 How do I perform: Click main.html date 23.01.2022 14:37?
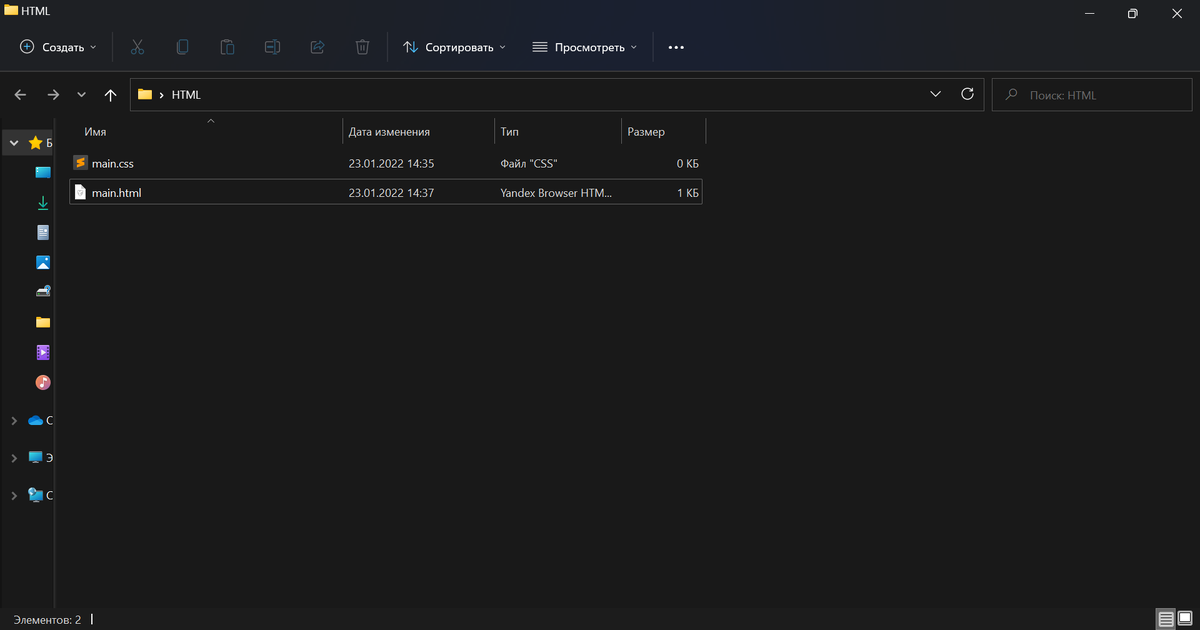pyautogui.click(x=391, y=192)
